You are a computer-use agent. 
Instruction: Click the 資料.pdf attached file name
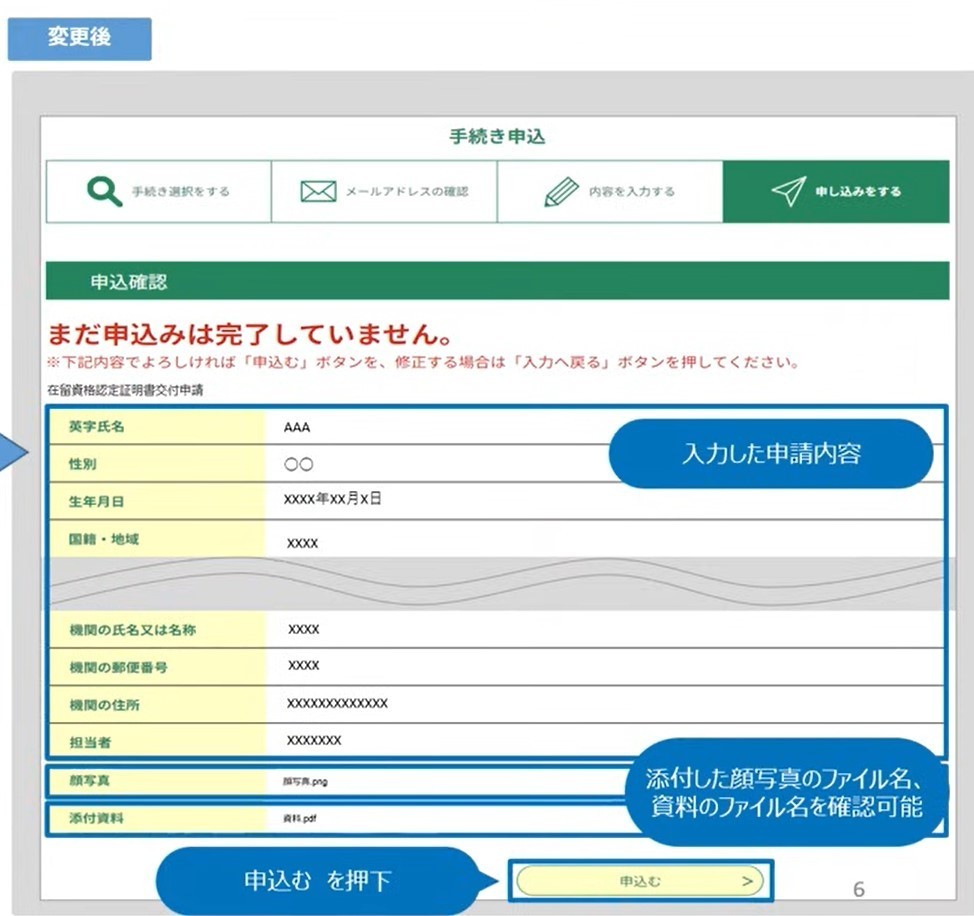(300, 819)
